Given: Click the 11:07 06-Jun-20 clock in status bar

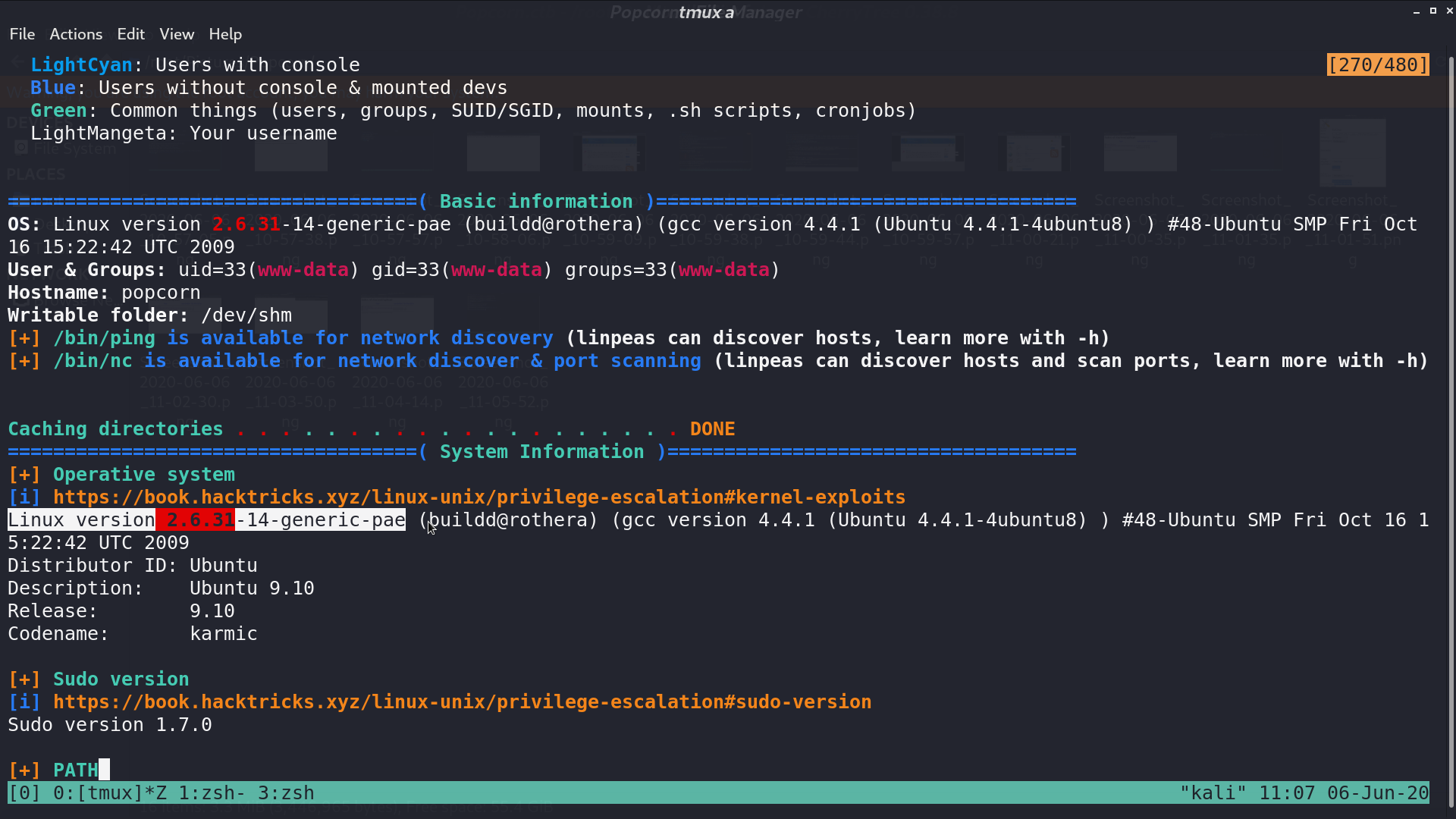Looking at the screenshot, I should point(1344,793).
